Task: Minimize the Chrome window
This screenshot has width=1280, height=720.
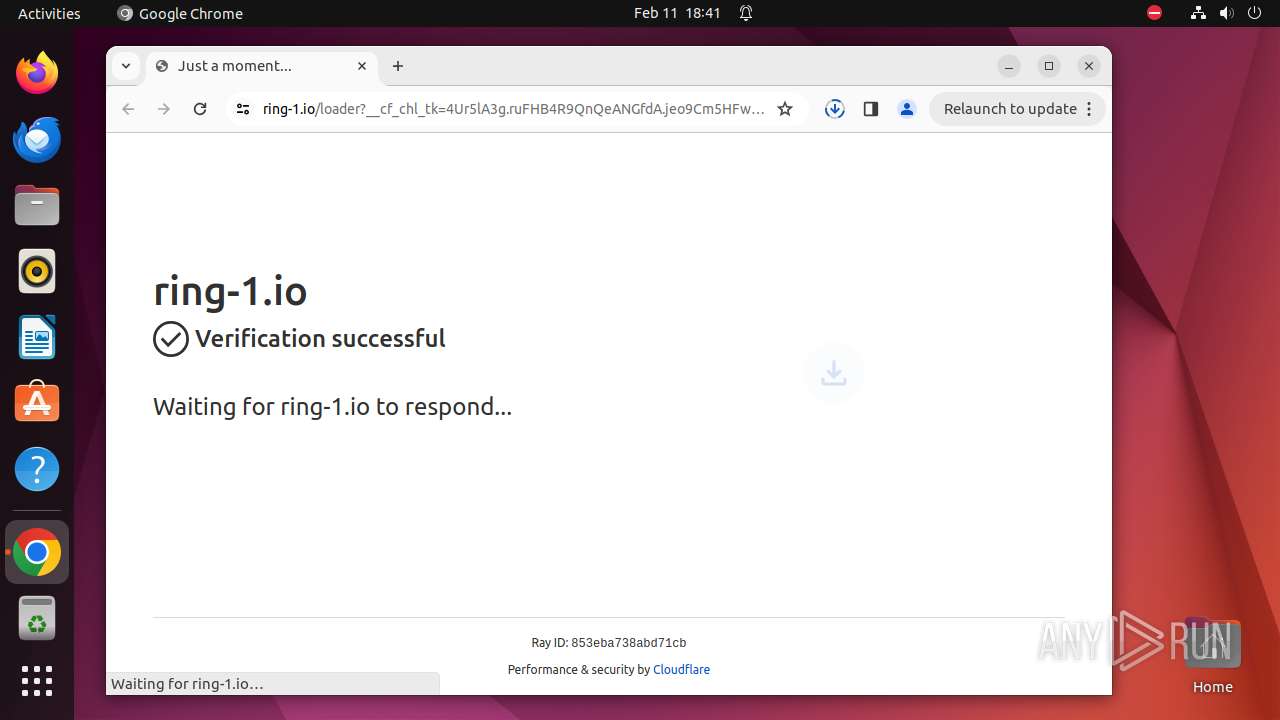Action: coord(1009,66)
